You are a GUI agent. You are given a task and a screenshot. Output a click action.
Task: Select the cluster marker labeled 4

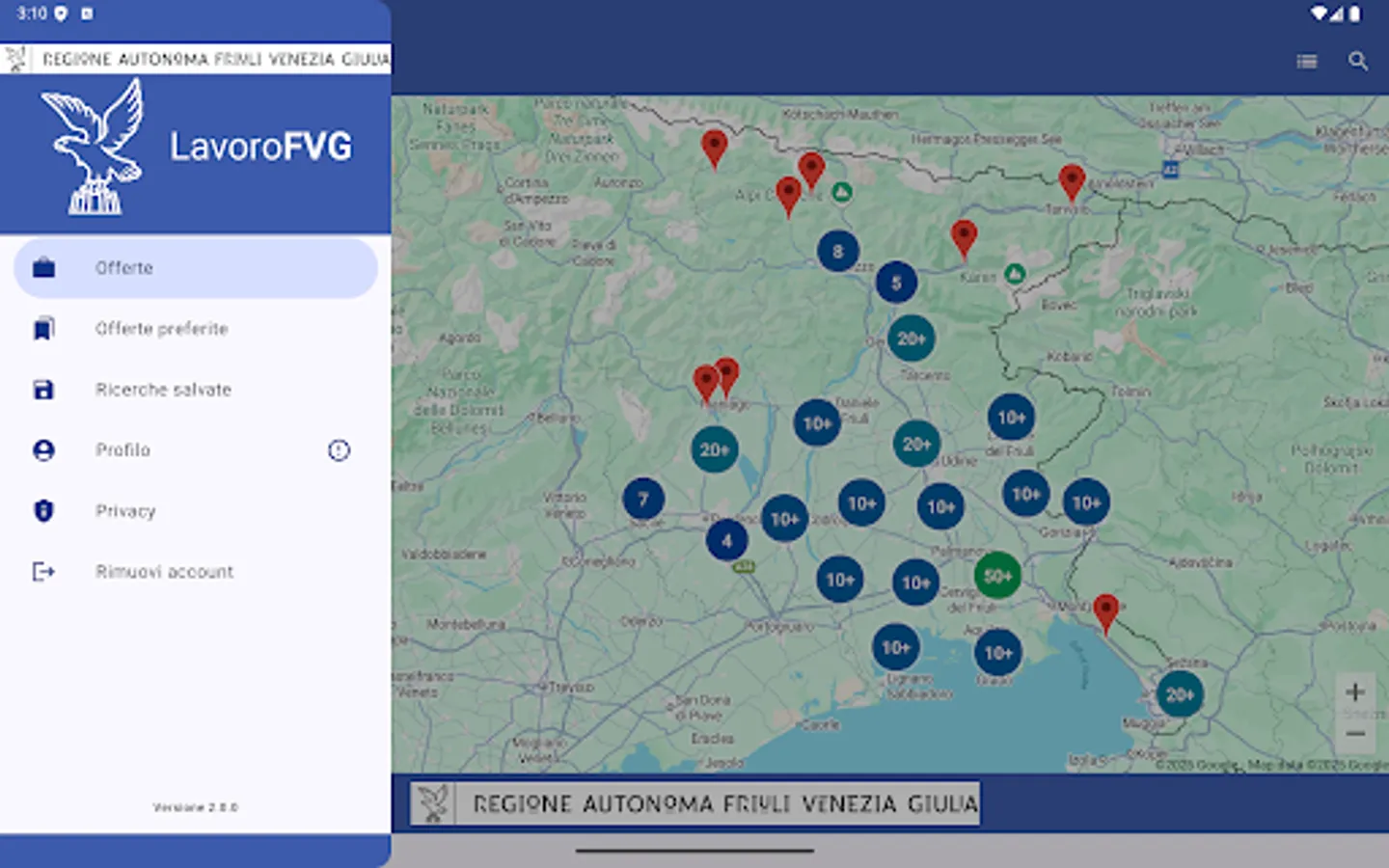click(726, 540)
